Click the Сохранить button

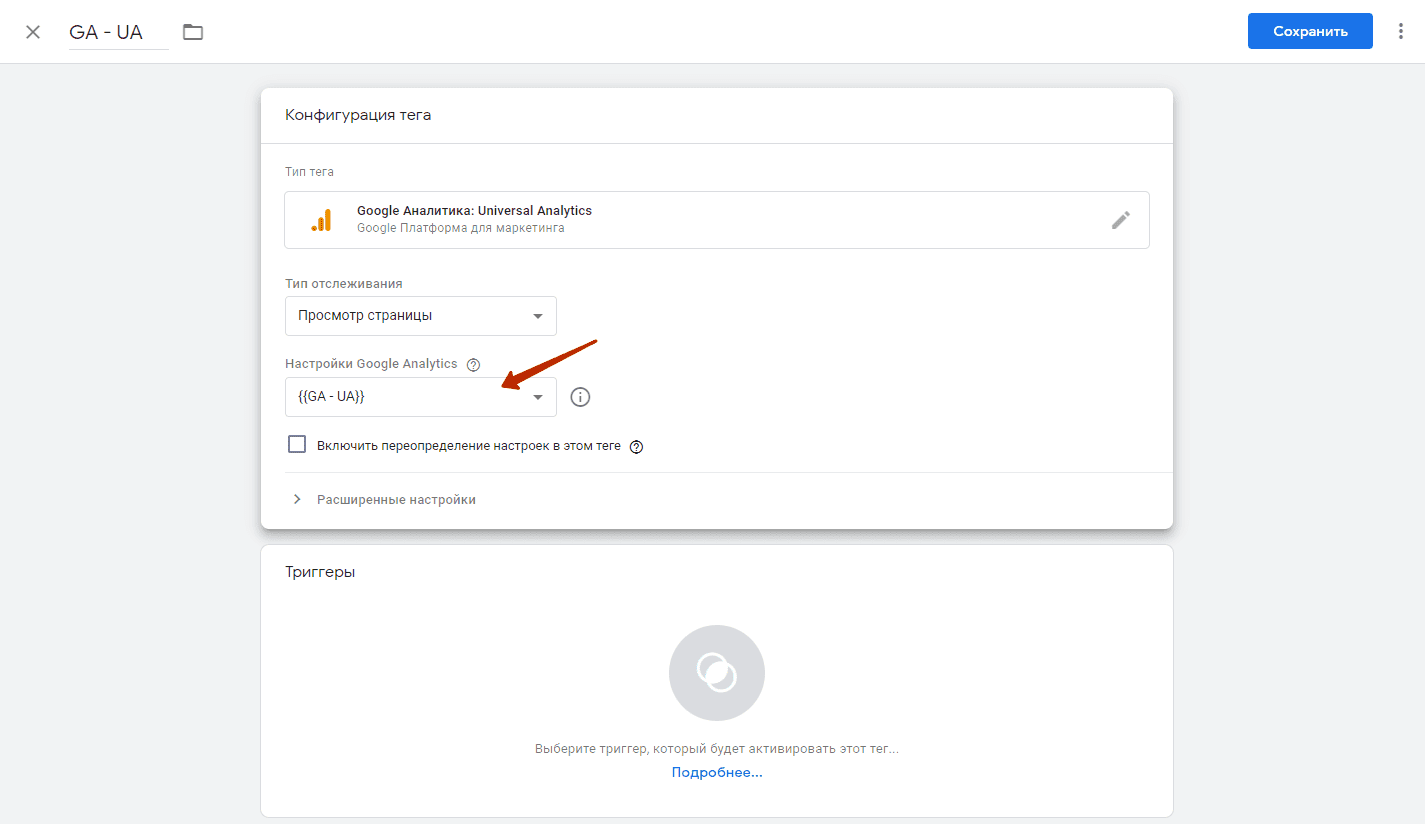[1310, 31]
